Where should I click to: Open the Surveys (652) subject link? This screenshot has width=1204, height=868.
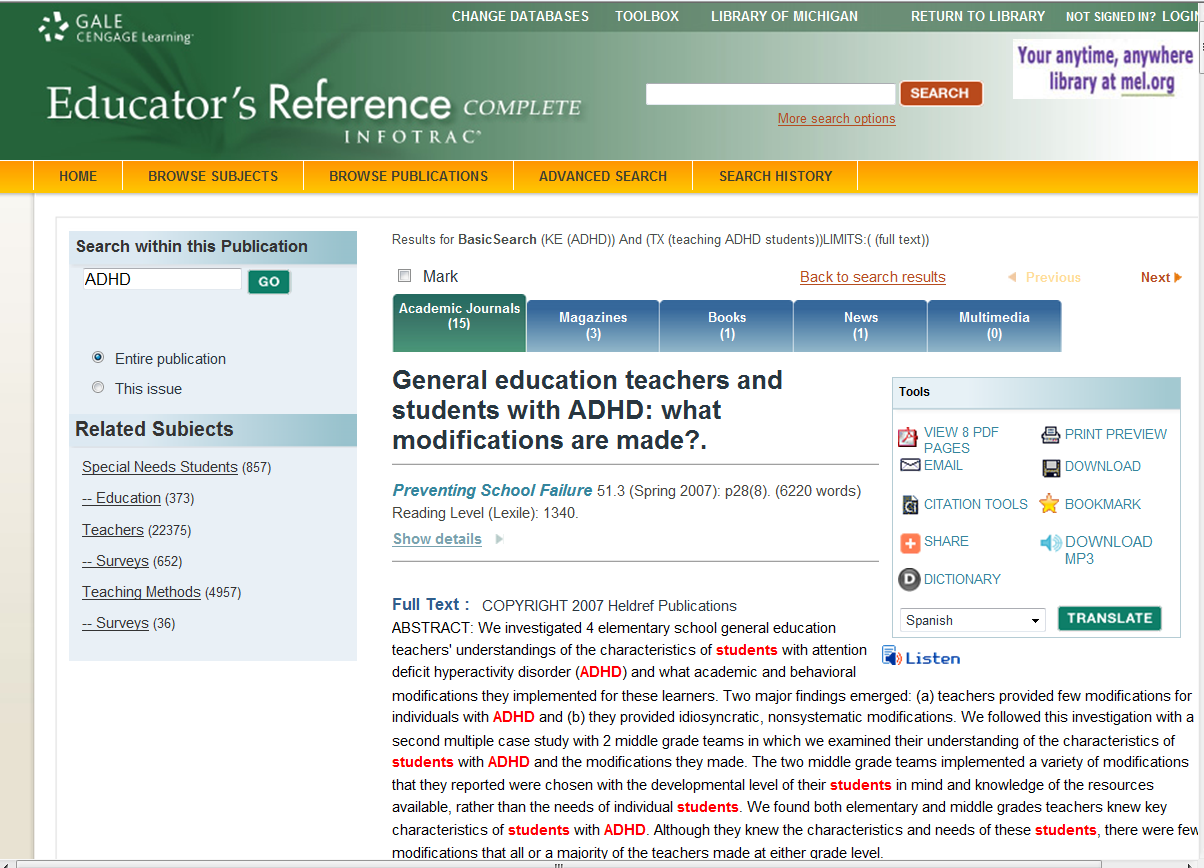tap(116, 561)
